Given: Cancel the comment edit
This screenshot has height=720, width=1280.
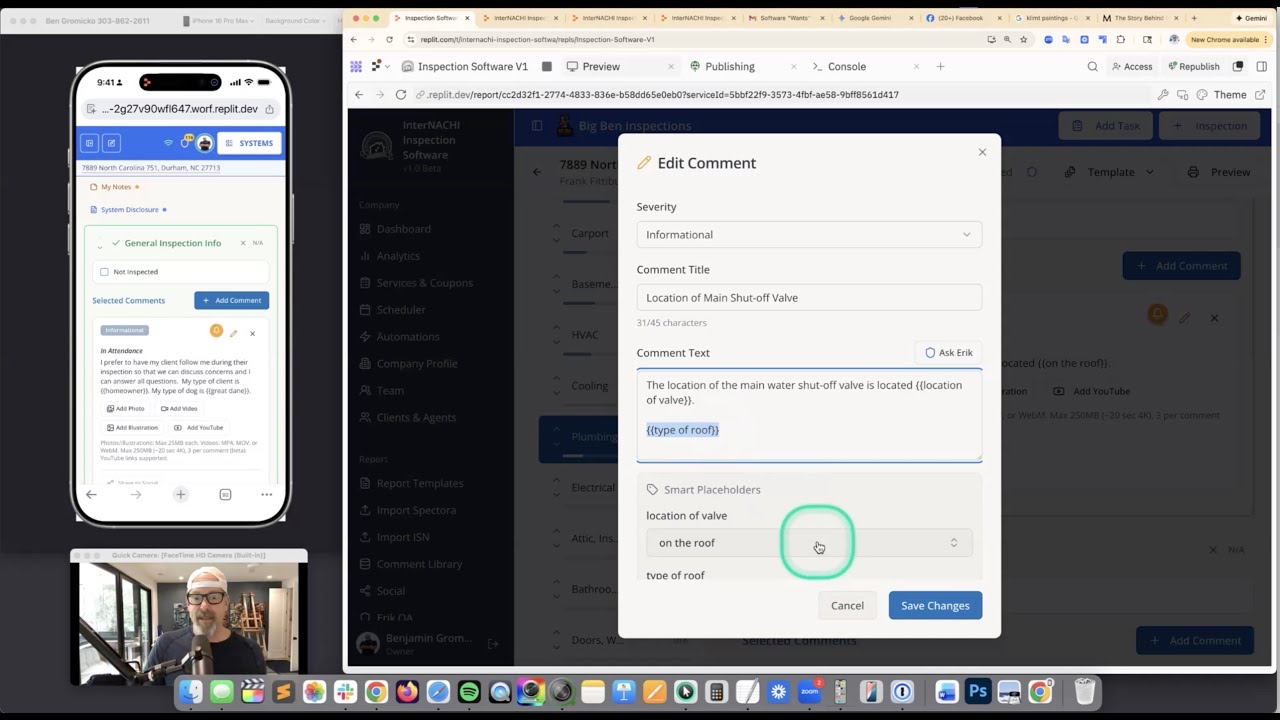Looking at the screenshot, I should 847,605.
